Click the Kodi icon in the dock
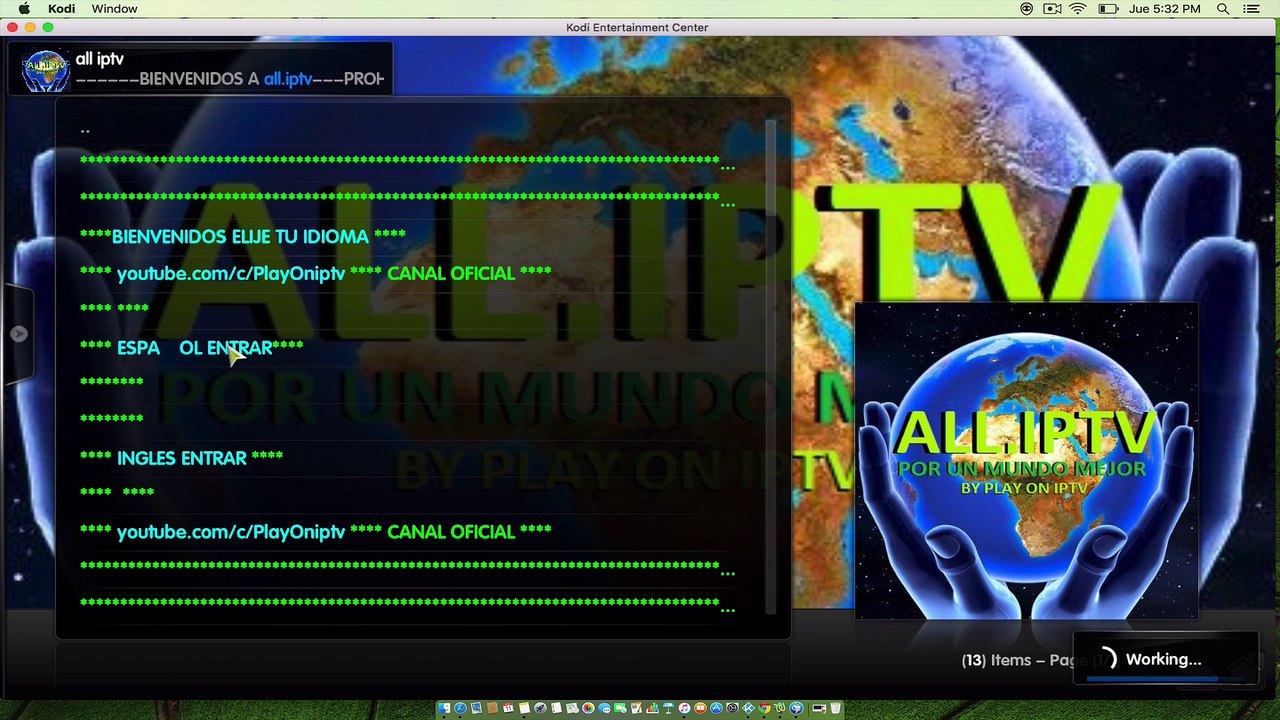Image resolution: width=1280 pixels, height=720 pixels. [748, 708]
